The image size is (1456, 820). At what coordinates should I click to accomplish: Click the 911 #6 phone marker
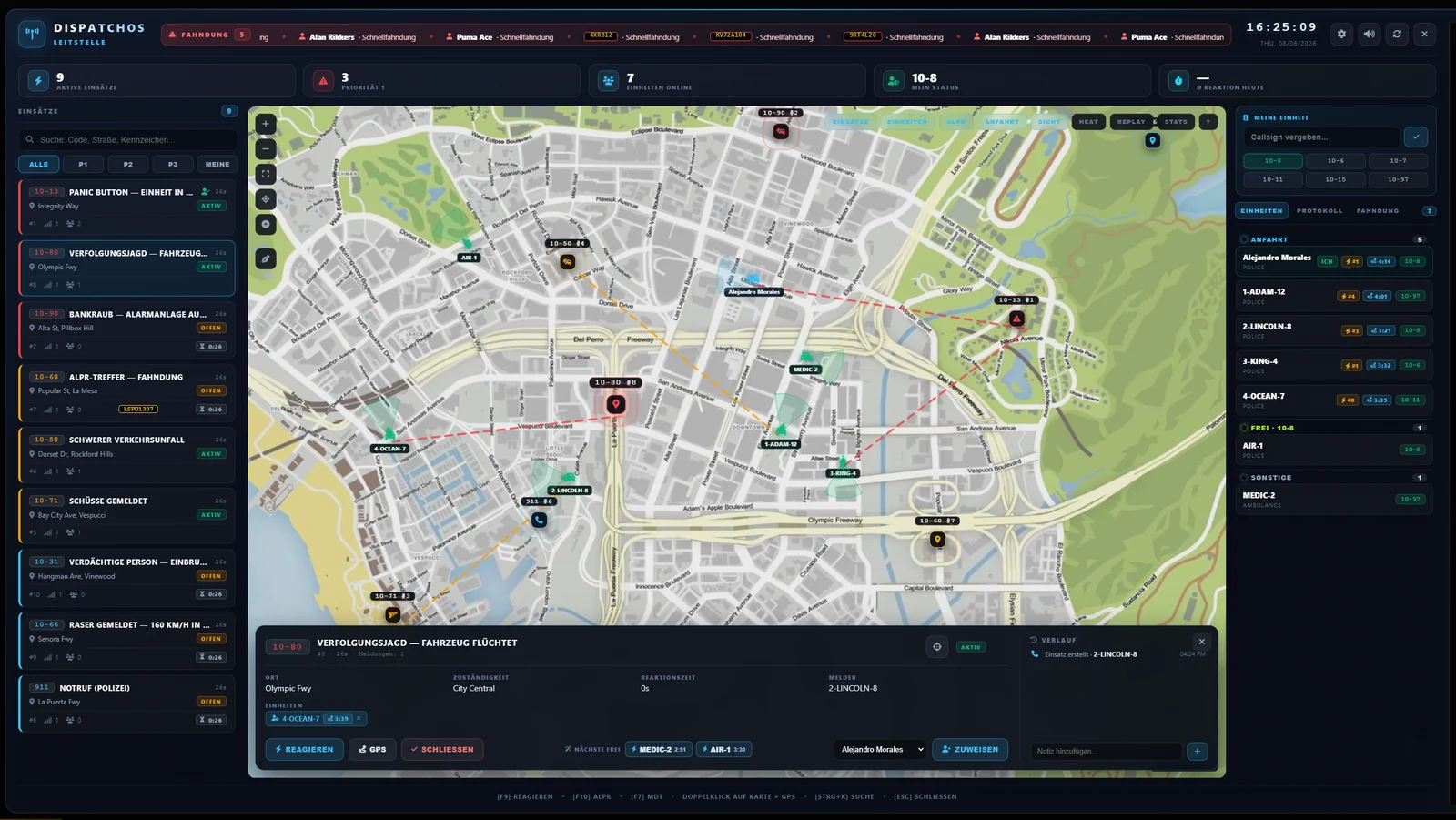click(x=540, y=520)
